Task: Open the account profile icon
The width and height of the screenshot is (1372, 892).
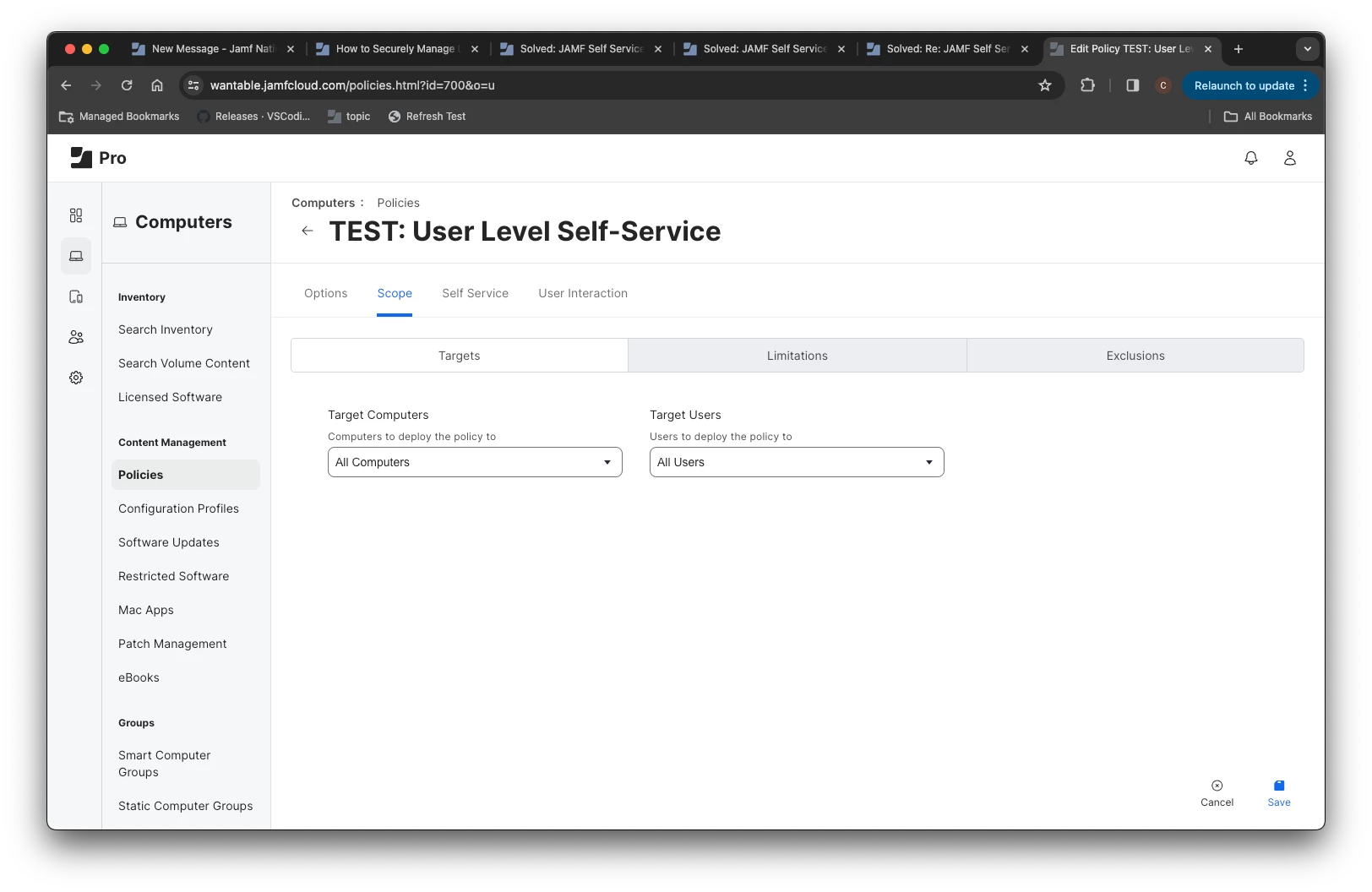Action: (x=1290, y=158)
